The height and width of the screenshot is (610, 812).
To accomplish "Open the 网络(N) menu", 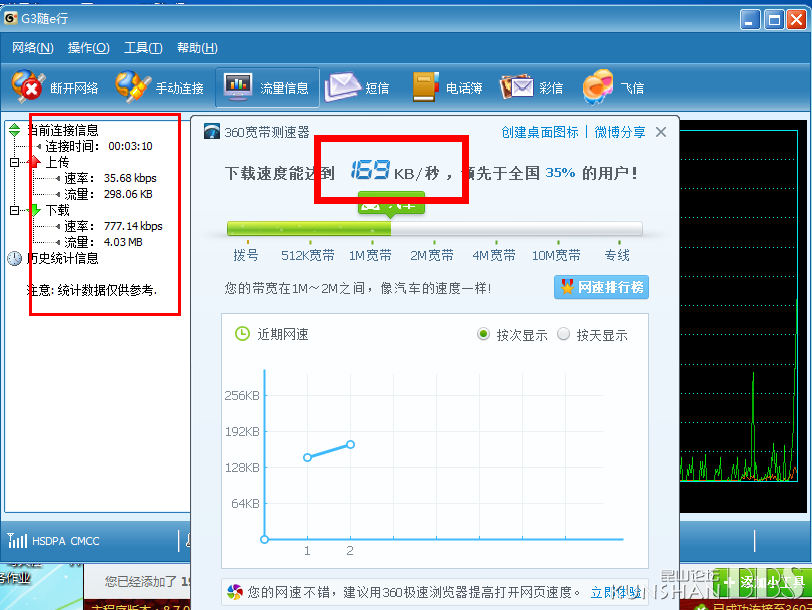I will (x=31, y=48).
